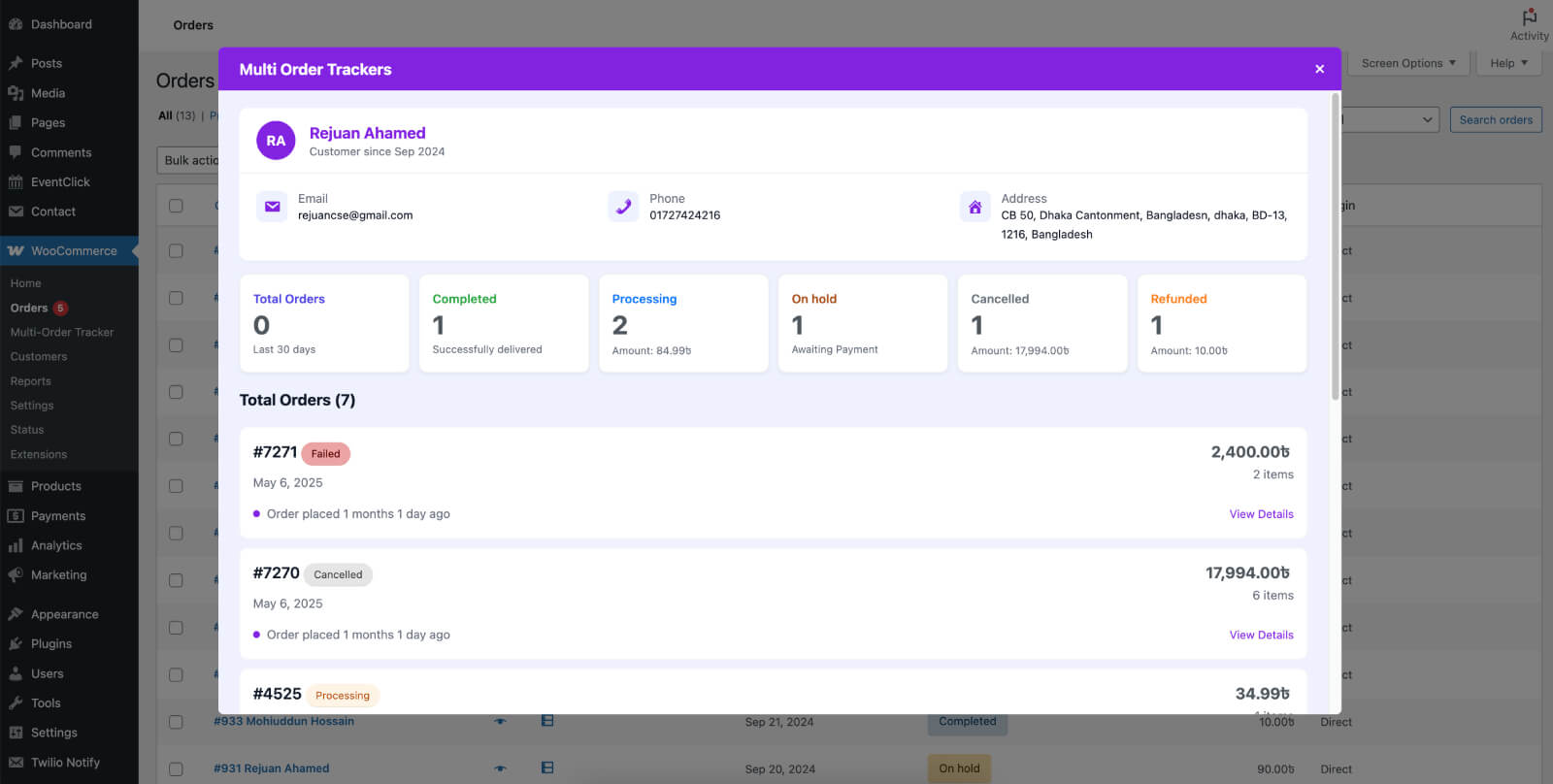Close the Multi Order Trackers modal
1553x784 pixels.
click(1319, 69)
